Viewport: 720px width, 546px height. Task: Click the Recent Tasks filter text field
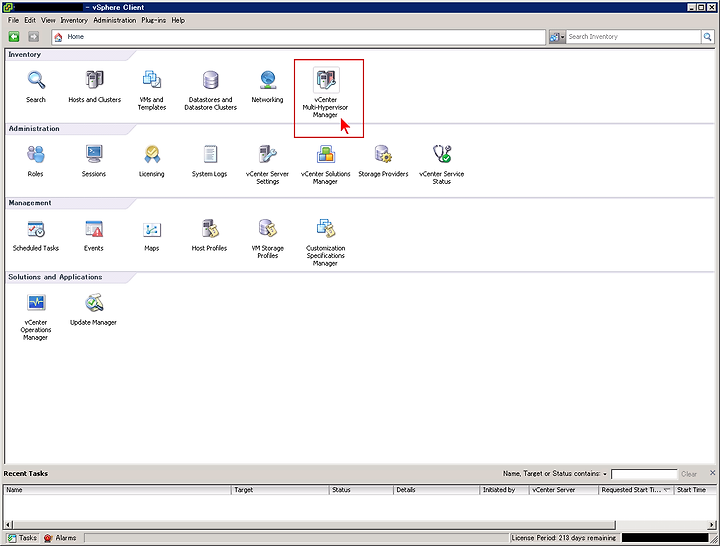point(644,474)
